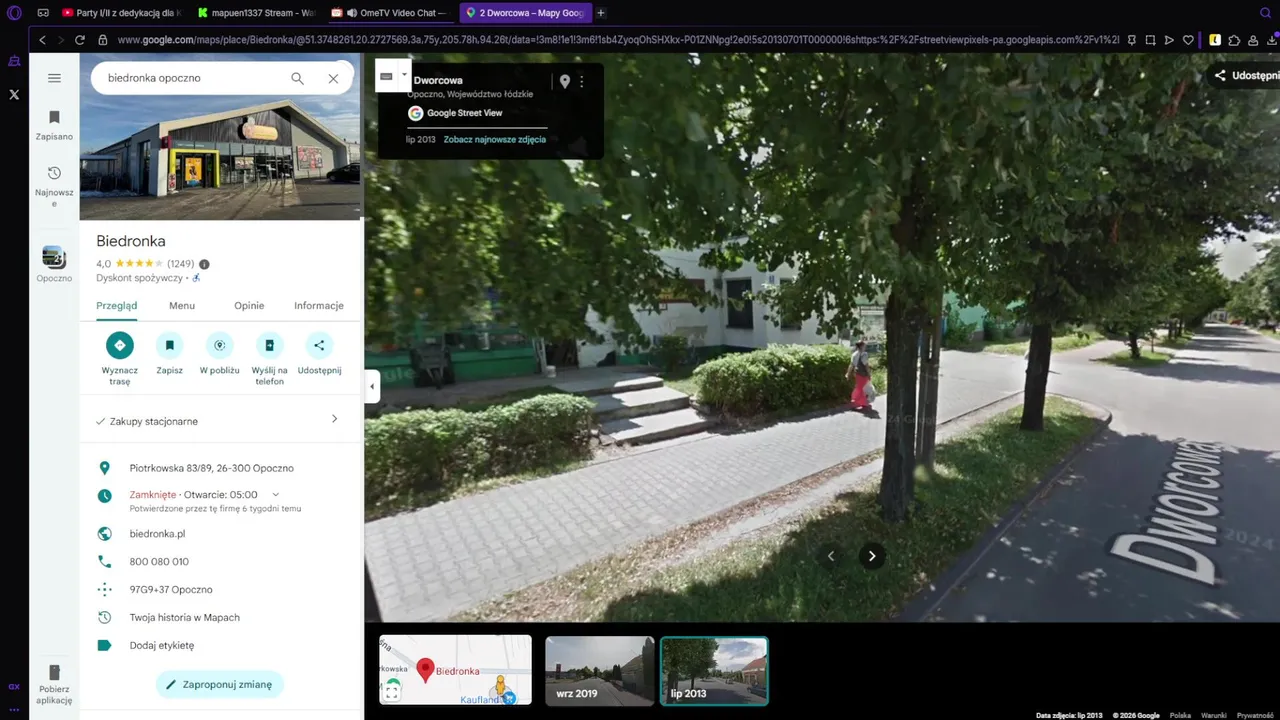Image resolution: width=1280 pixels, height=720 pixels.
Task: Open the three-dot menu in Dworcowa card
Action: (x=582, y=81)
